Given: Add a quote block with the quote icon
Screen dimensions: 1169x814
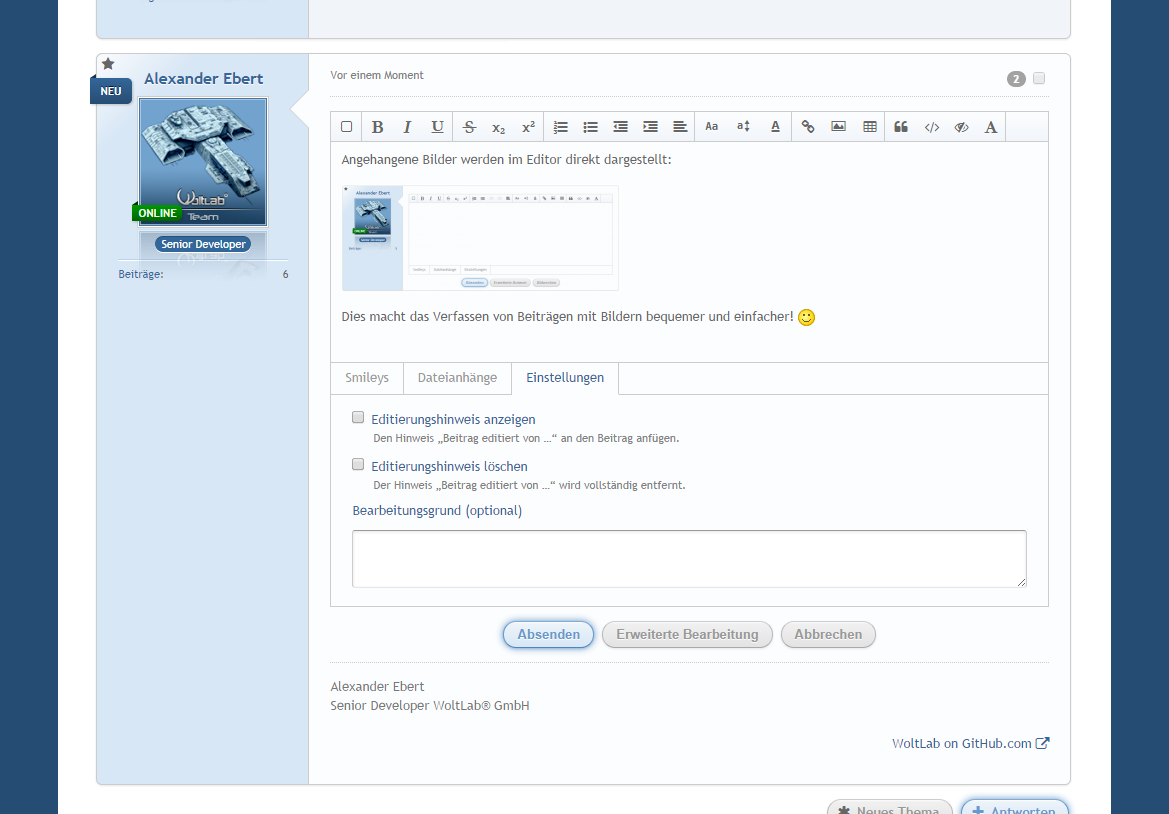Looking at the screenshot, I should click(901, 127).
